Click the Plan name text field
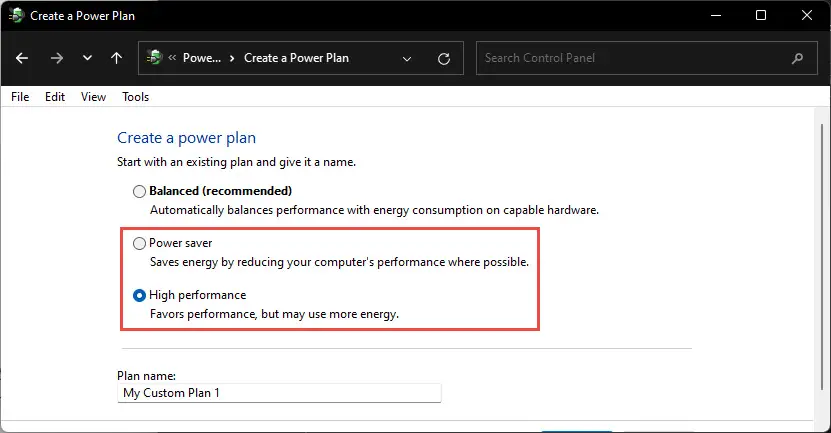Image resolution: width=831 pixels, height=433 pixels. pyautogui.click(x=279, y=393)
